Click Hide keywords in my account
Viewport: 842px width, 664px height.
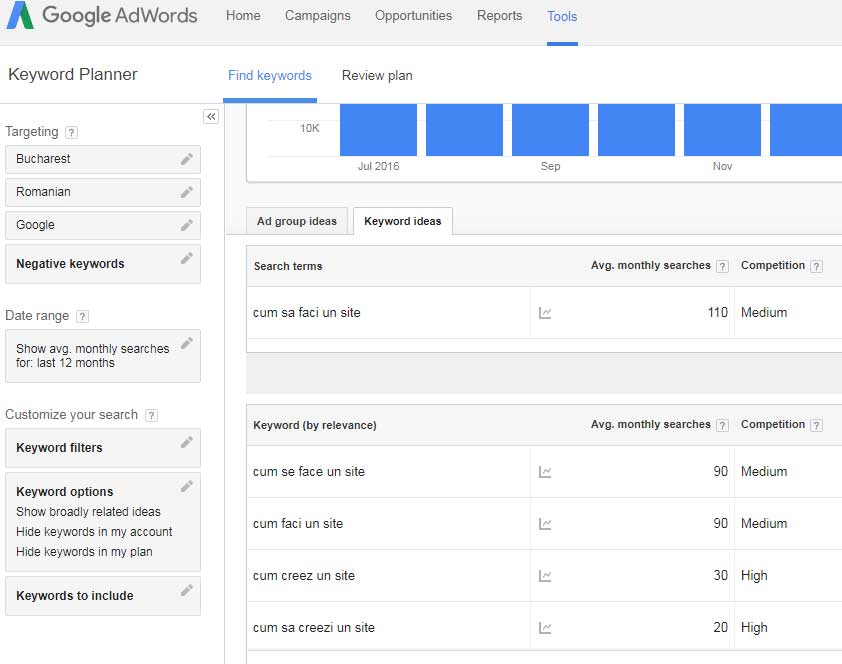click(x=96, y=531)
